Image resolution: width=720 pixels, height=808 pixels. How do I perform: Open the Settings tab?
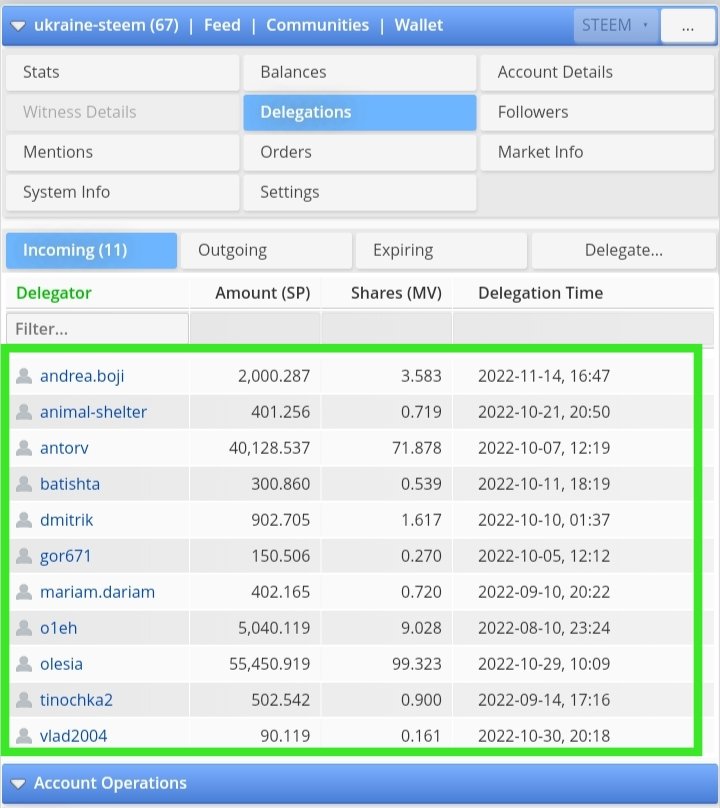pyautogui.click(x=360, y=192)
